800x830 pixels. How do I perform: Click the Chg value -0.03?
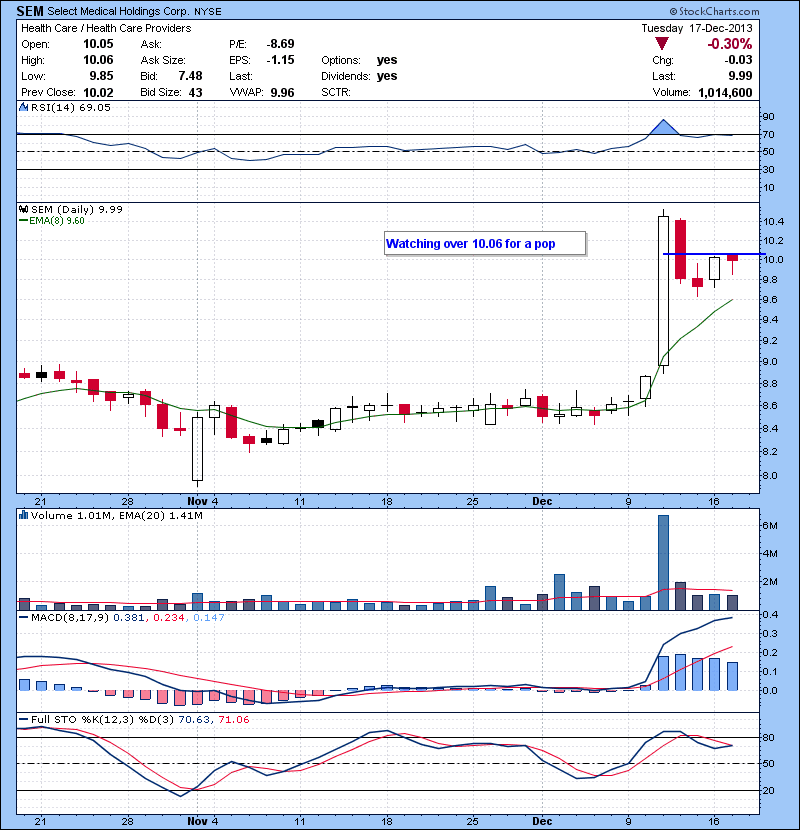pos(739,60)
